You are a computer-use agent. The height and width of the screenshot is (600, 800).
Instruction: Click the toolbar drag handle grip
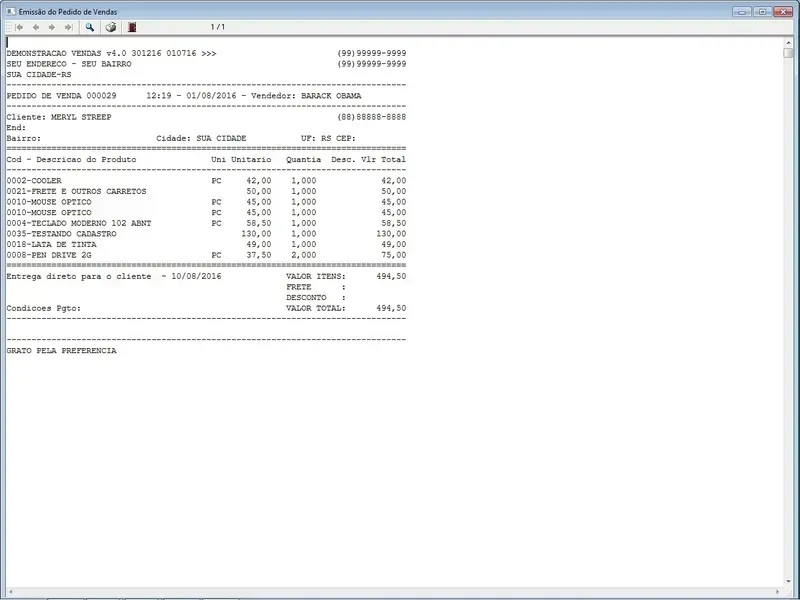[x=8, y=27]
